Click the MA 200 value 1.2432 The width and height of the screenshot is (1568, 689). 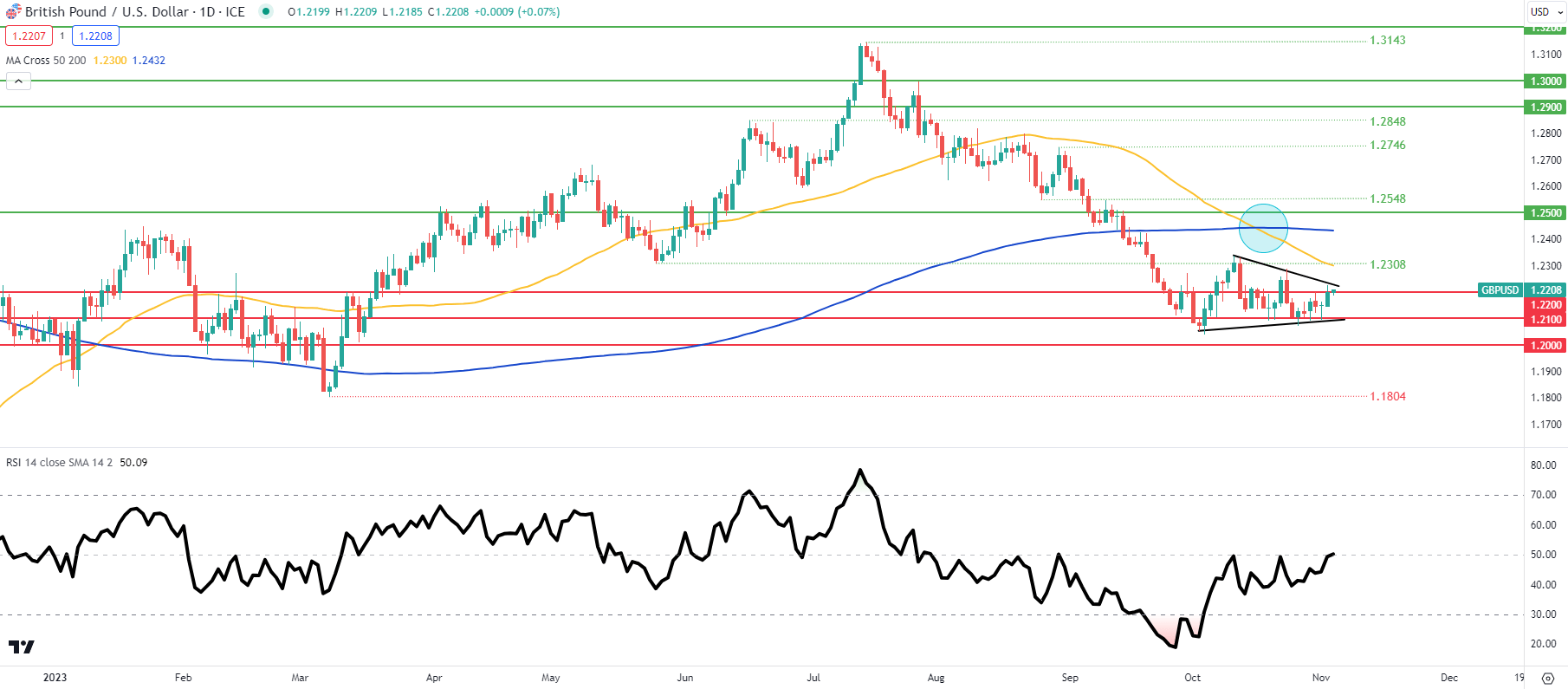point(149,60)
